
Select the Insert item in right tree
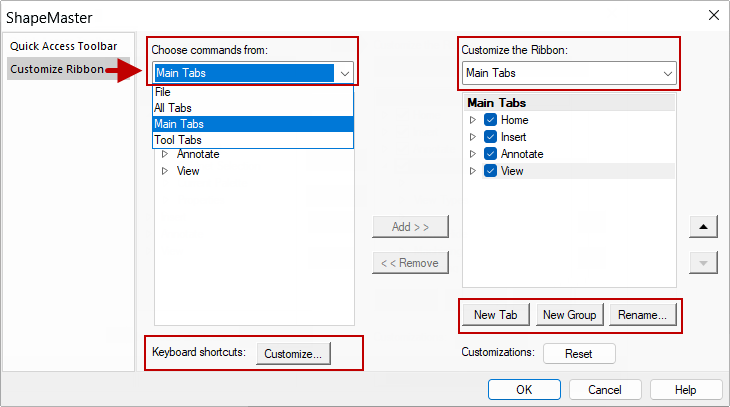tap(514, 137)
